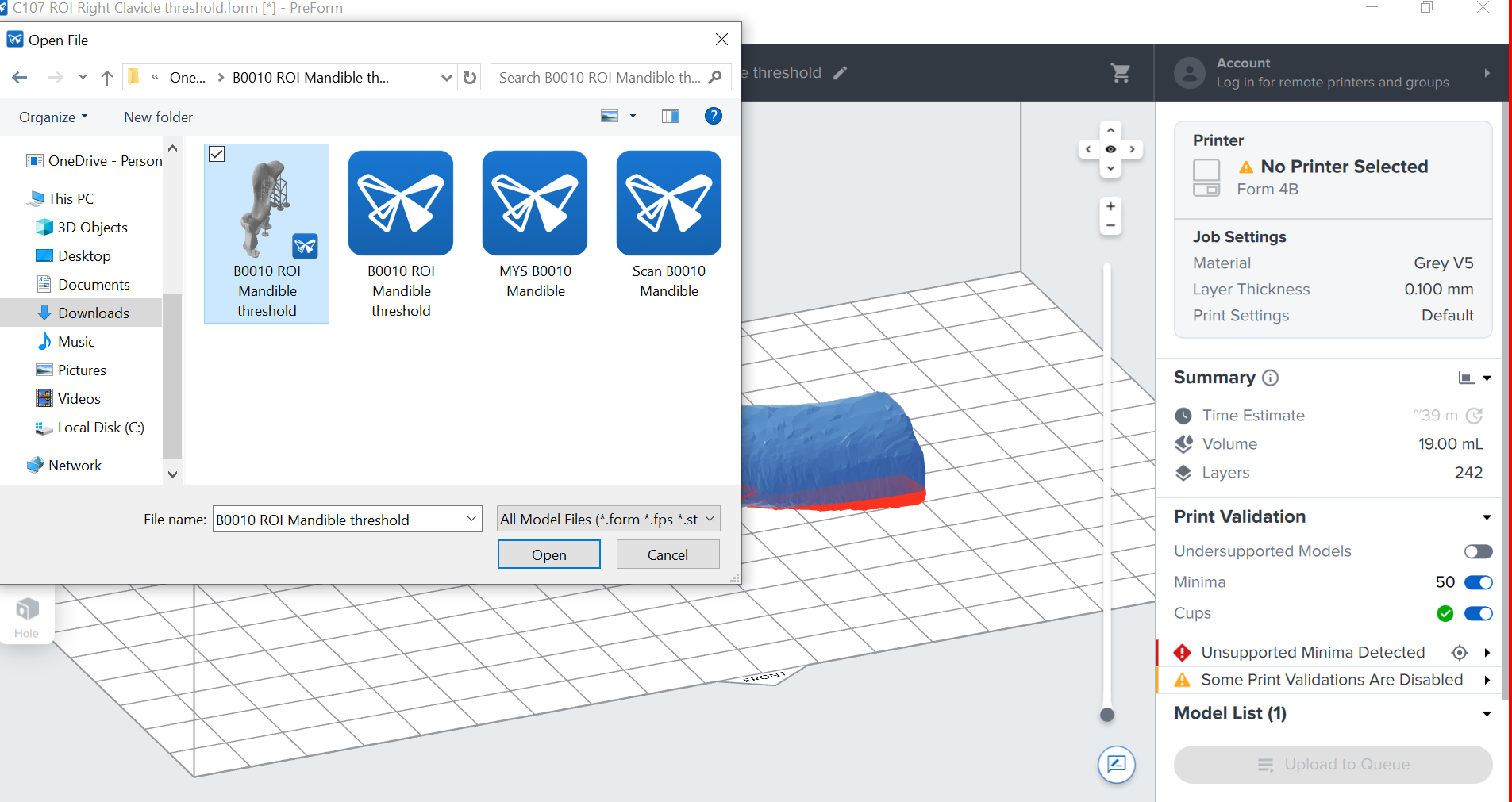Click the eye icon in view controls
1512x802 pixels.
pyautogui.click(x=1110, y=148)
